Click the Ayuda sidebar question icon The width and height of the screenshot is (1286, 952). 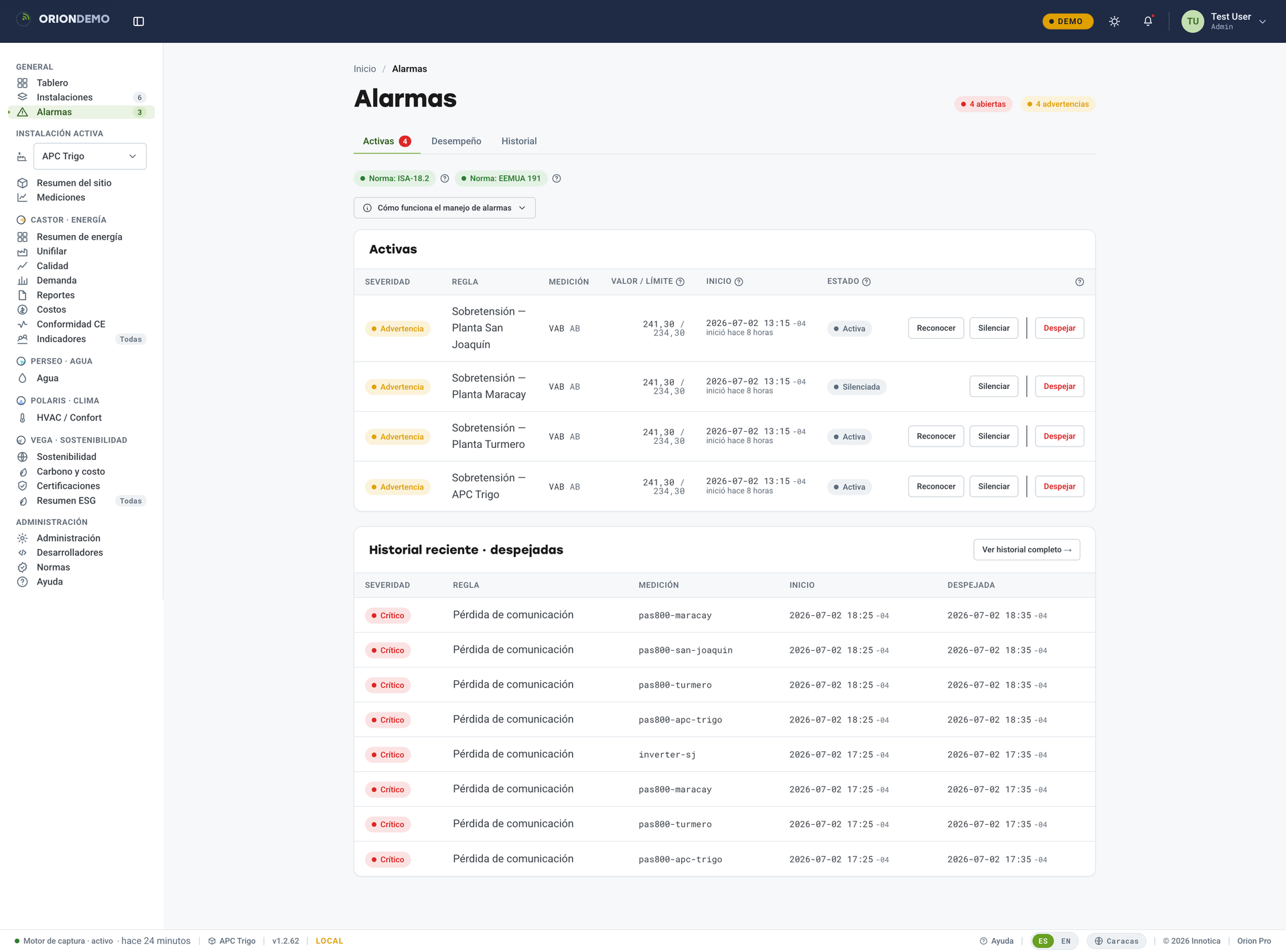(22, 582)
